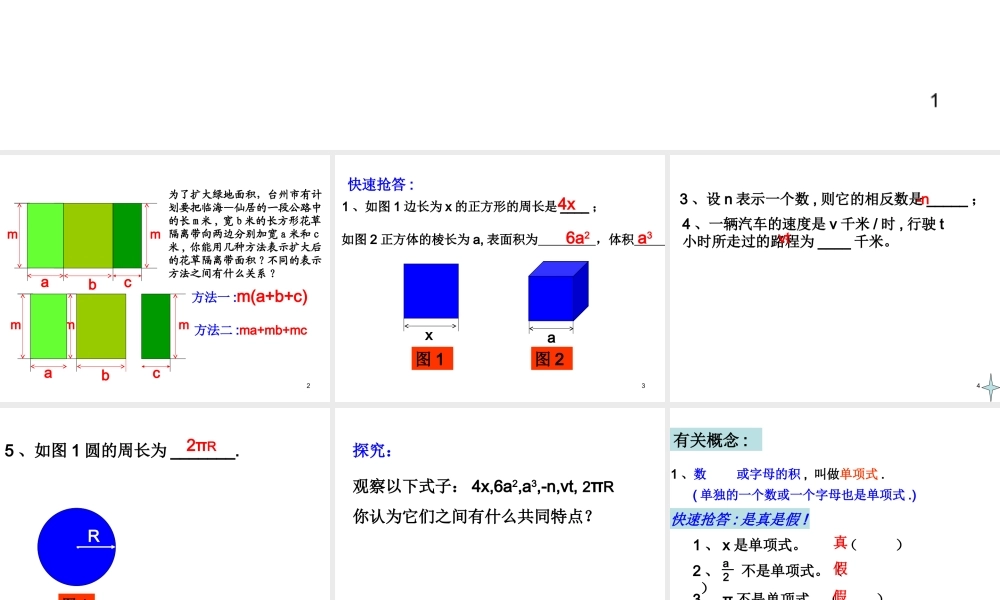This screenshot has width=1000, height=600.
Task: Click the page number 1 at top right
Action: 933,100
